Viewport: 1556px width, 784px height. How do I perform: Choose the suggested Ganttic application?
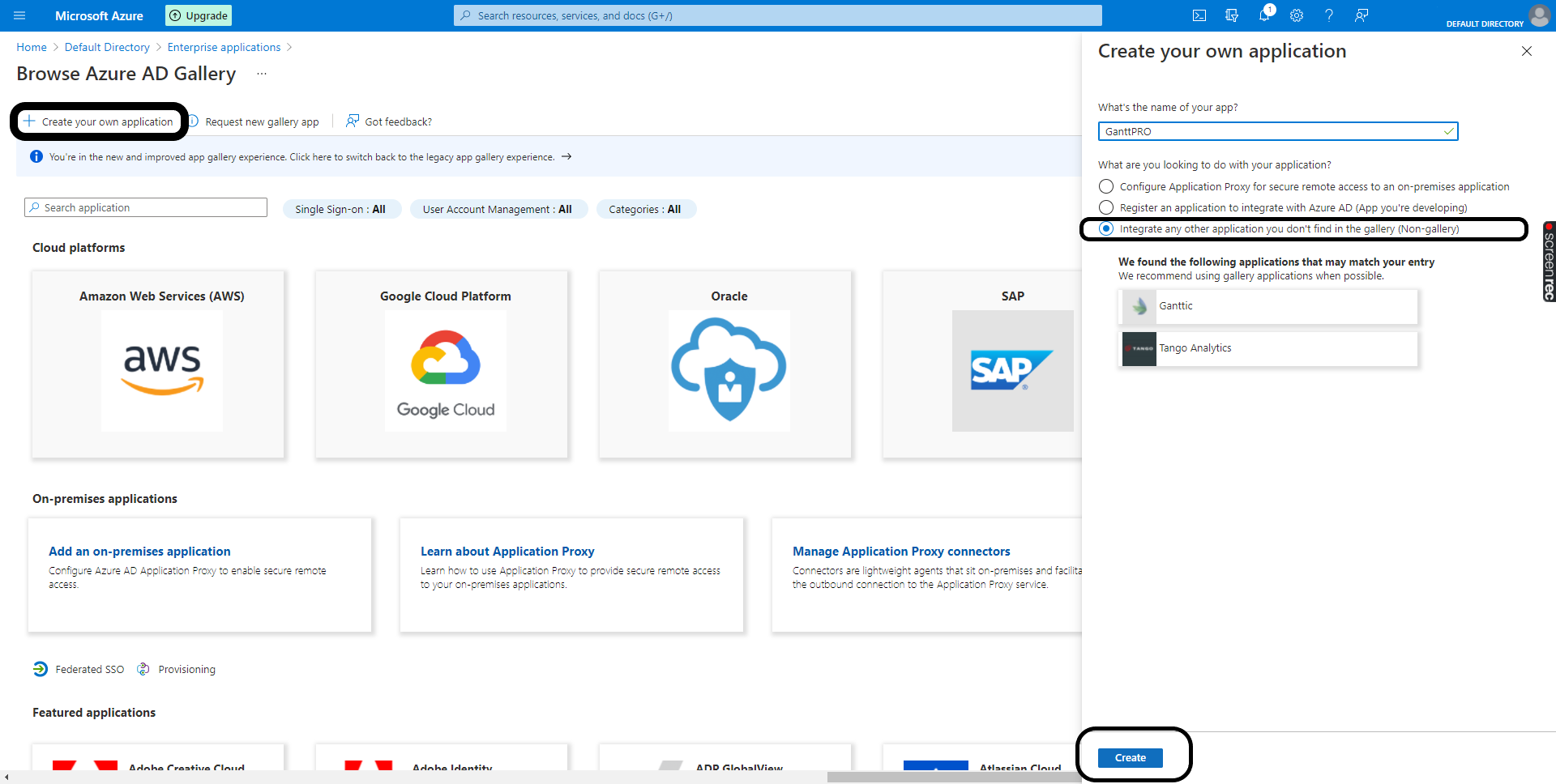pos(1268,306)
